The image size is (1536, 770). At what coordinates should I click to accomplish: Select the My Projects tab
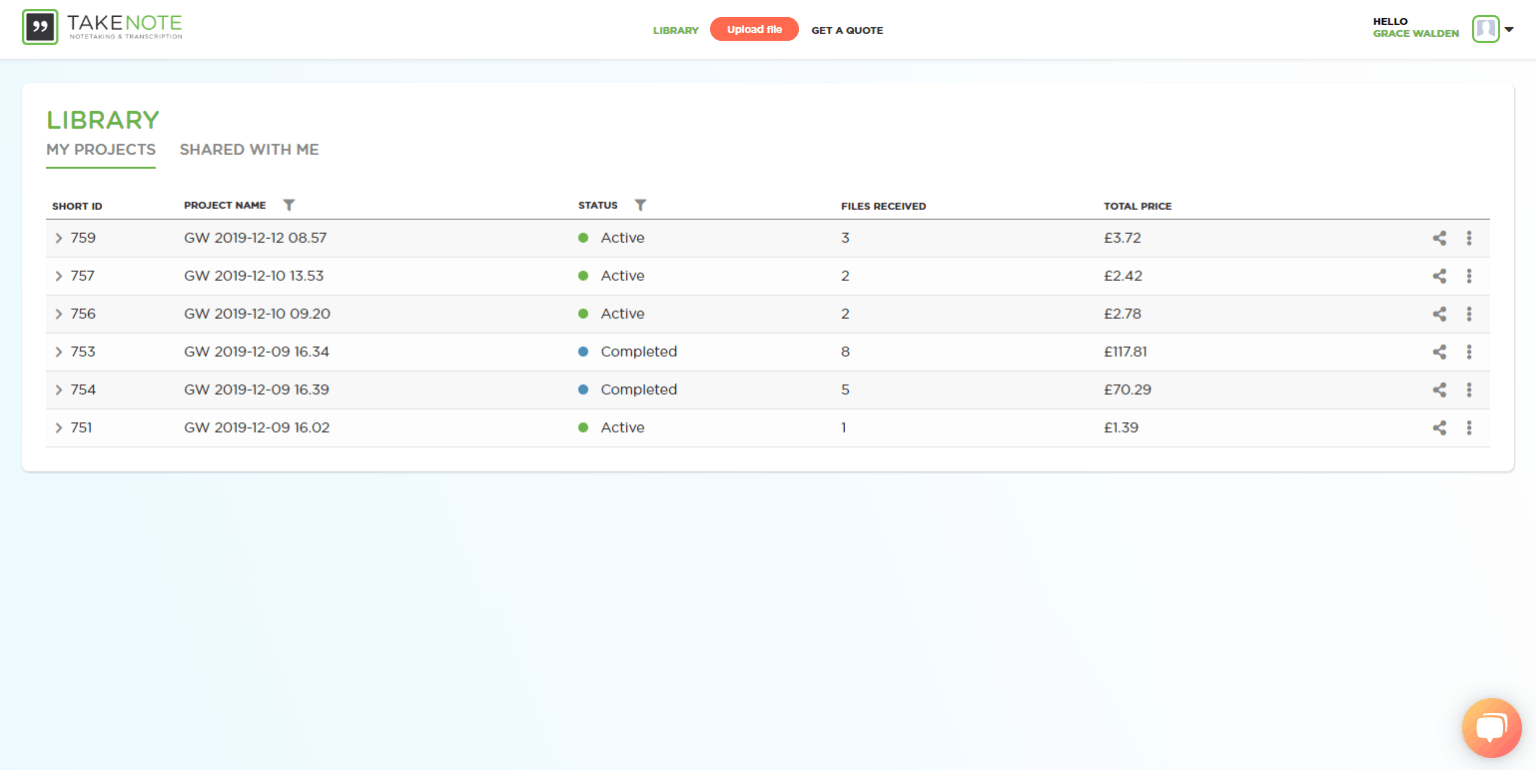(101, 149)
